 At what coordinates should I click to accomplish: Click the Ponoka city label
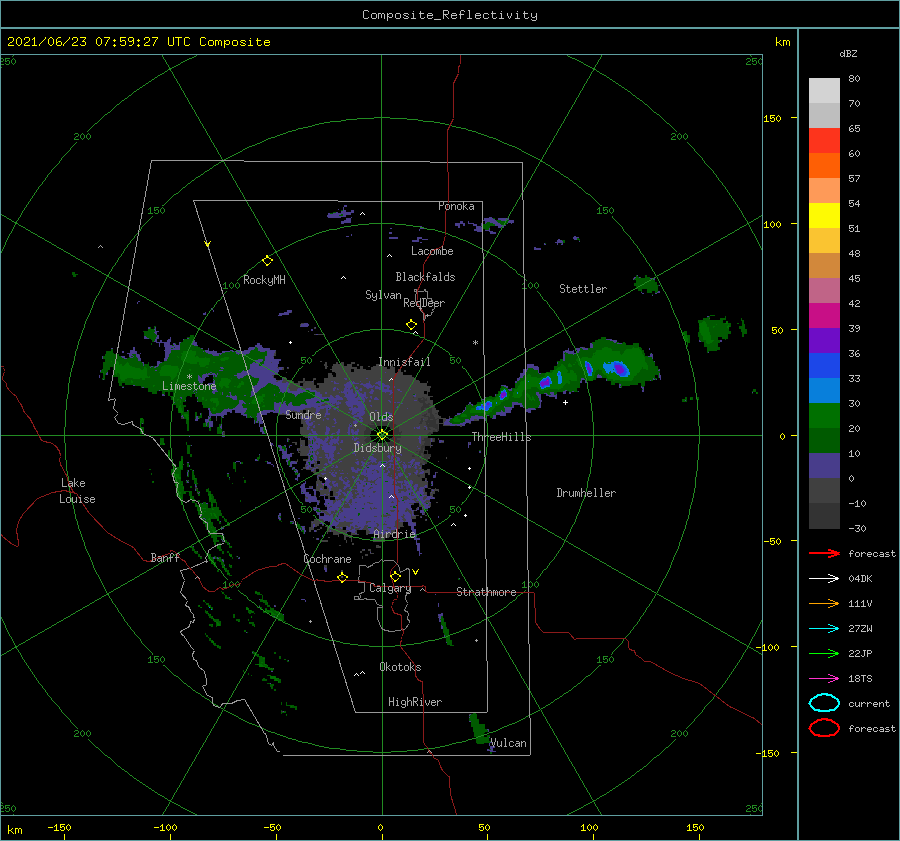coord(456,206)
